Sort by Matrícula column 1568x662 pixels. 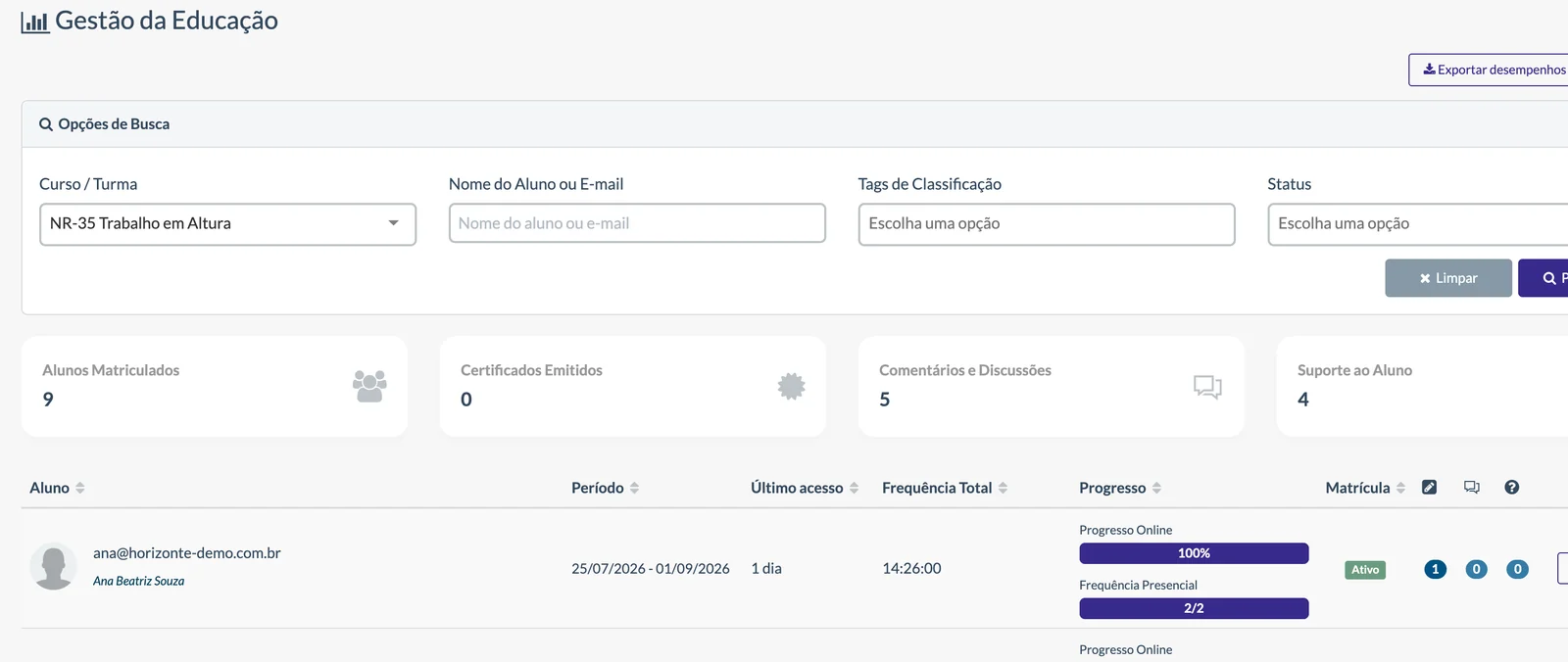coord(1365,488)
